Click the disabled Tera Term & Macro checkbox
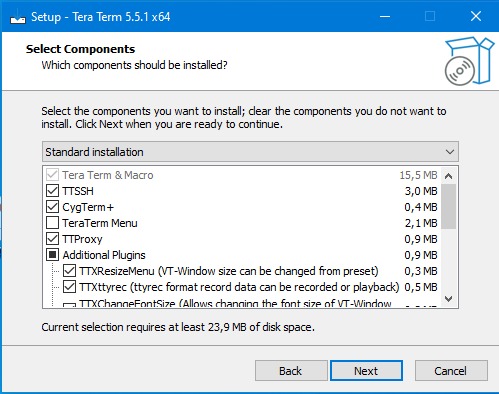The image size is (499, 394). (52, 175)
